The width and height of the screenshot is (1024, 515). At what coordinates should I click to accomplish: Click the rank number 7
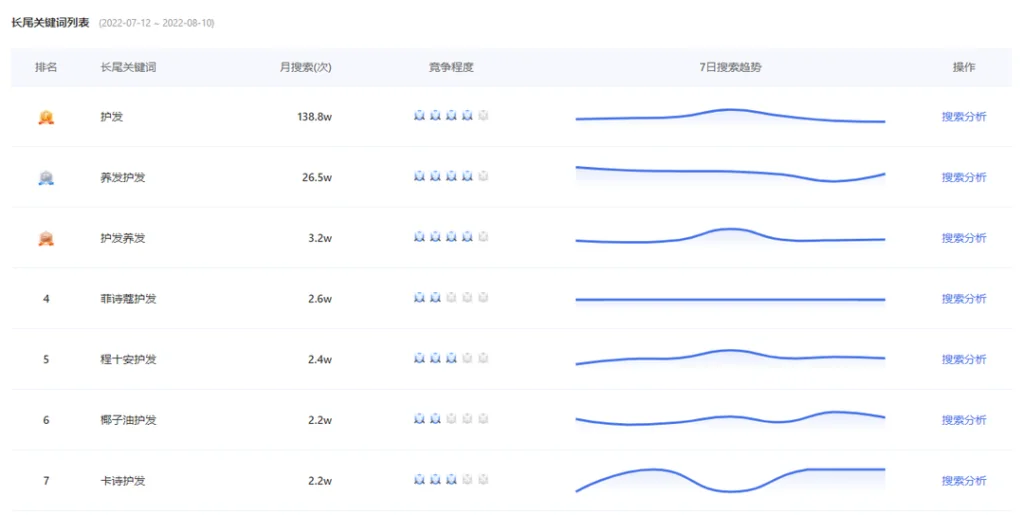click(x=46, y=481)
